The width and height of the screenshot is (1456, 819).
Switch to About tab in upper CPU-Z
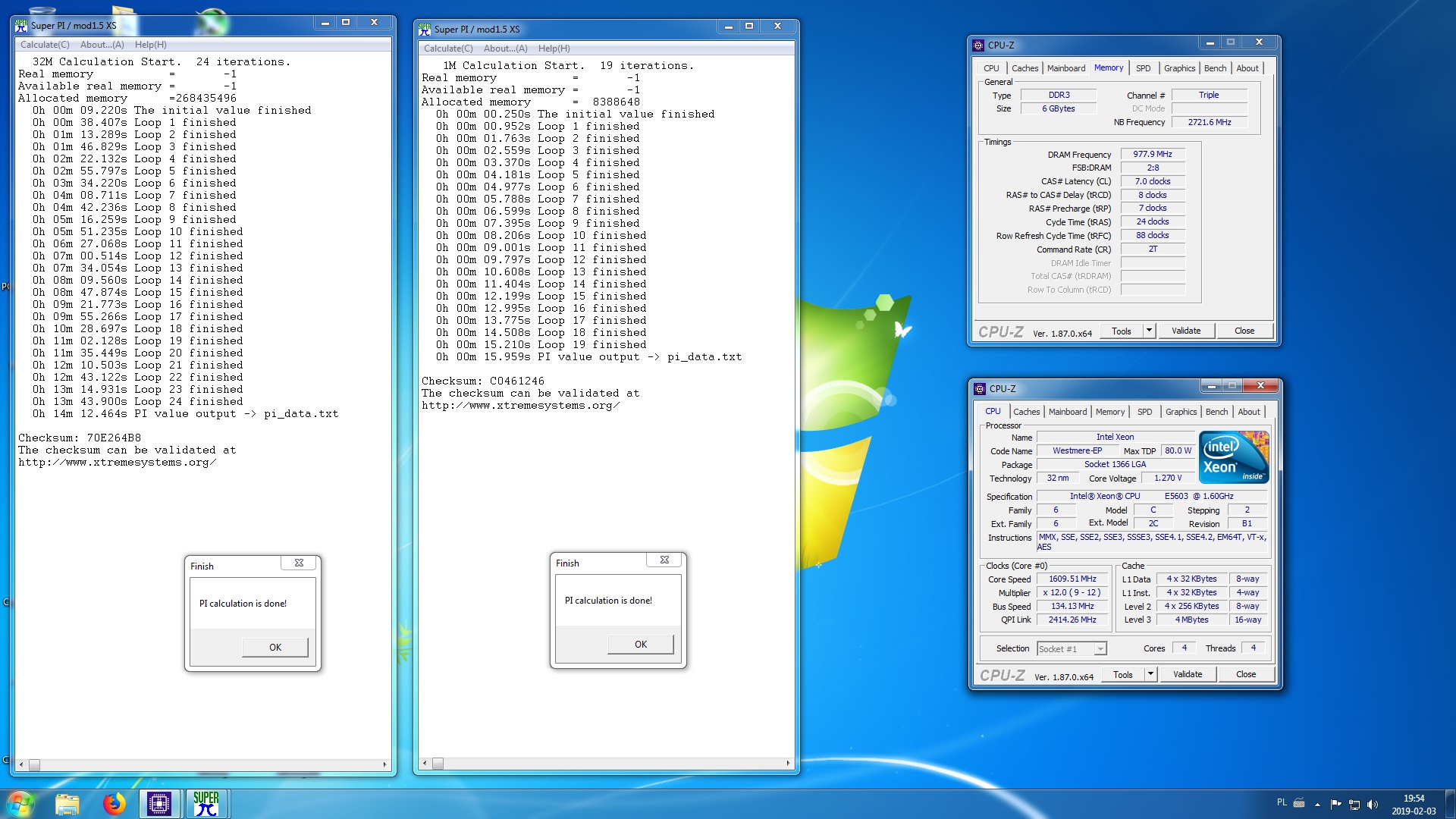click(x=1247, y=68)
